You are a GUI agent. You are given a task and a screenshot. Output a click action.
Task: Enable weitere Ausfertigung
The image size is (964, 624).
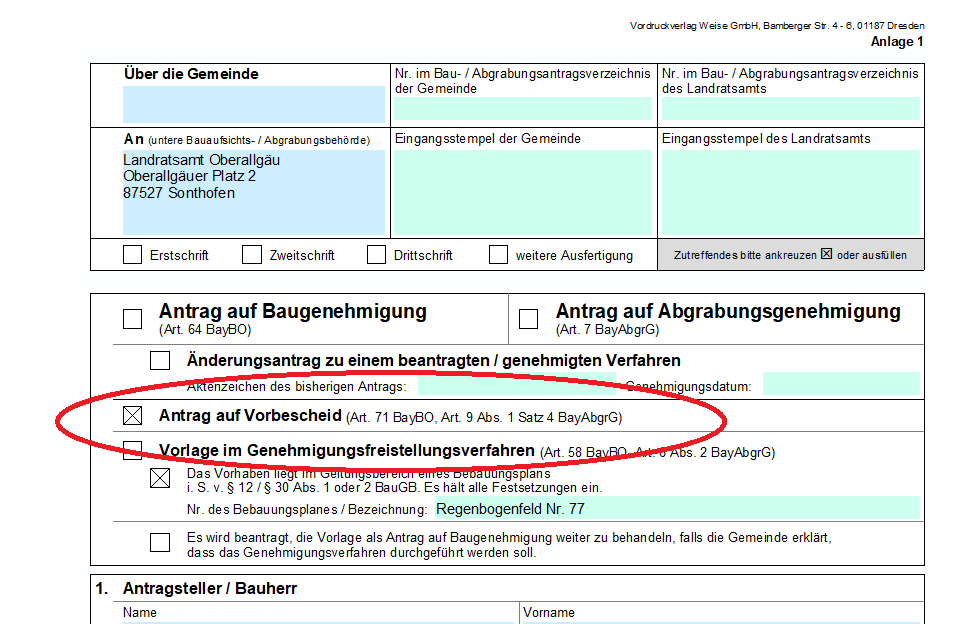498,254
